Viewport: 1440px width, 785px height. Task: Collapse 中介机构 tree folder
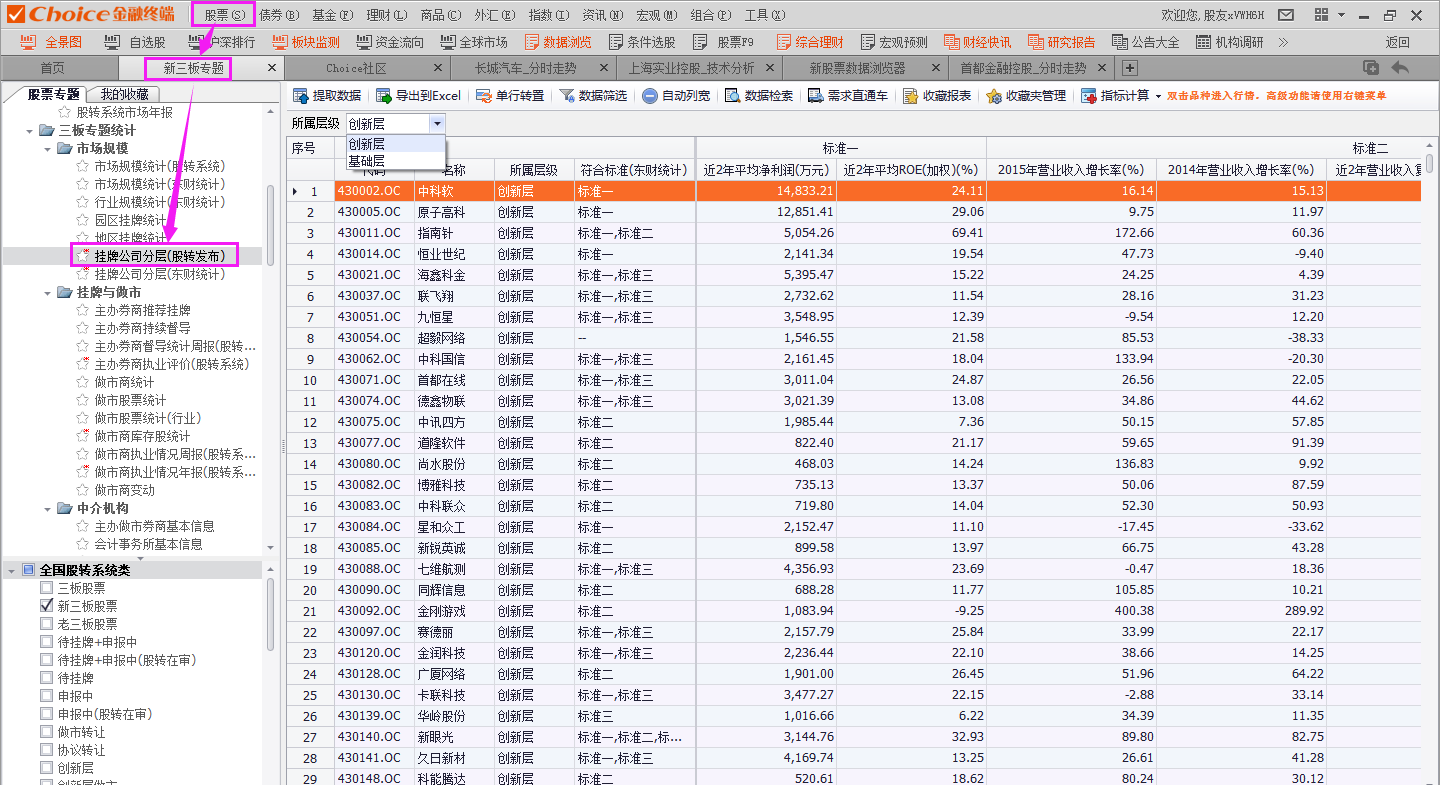click(x=48, y=509)
